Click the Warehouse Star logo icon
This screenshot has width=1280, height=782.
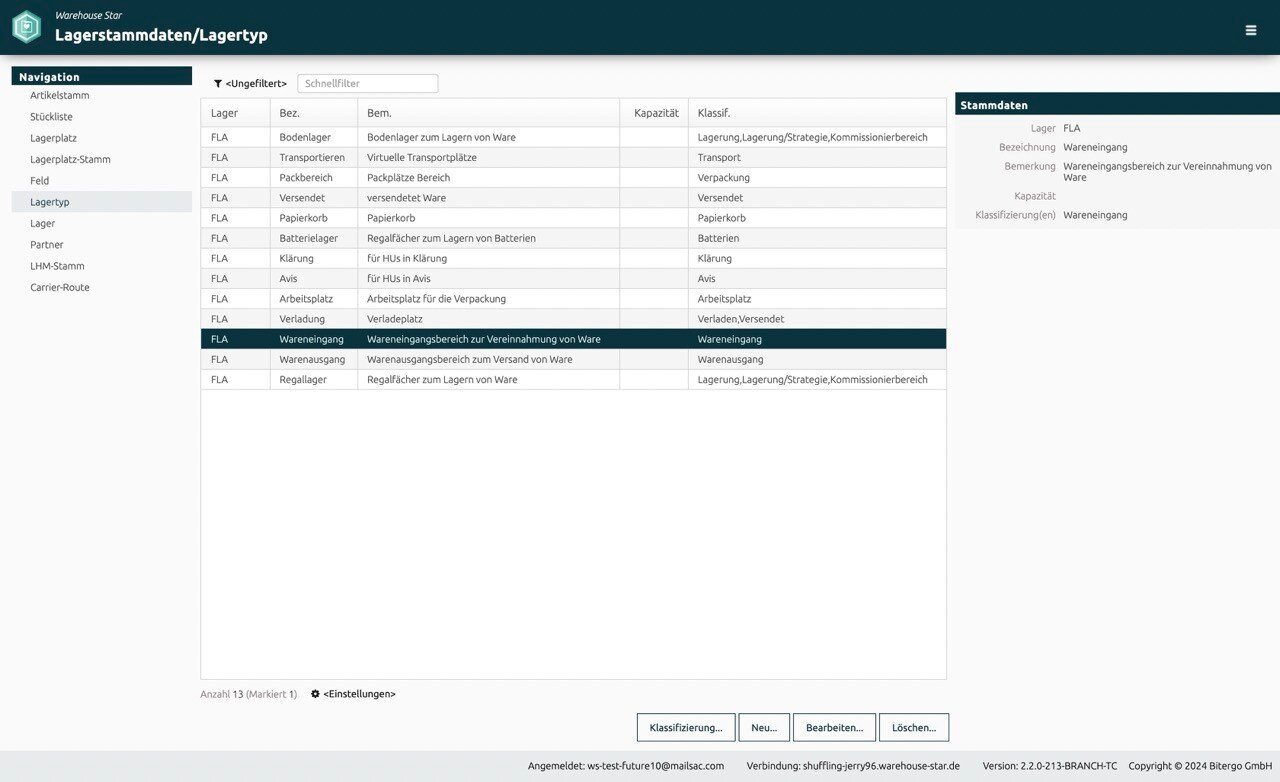click(27, 27)
